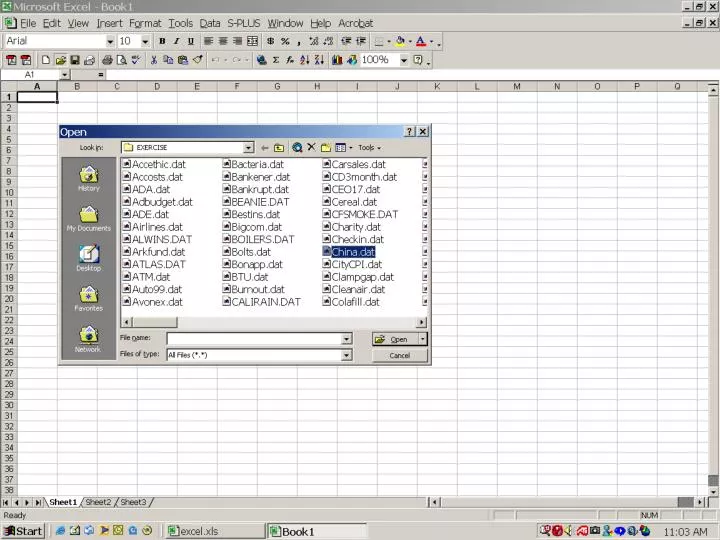Viewport: 720px width, 540px height.
Task: Click the Back arrow in Open dialog
Action: click(264, 147)
